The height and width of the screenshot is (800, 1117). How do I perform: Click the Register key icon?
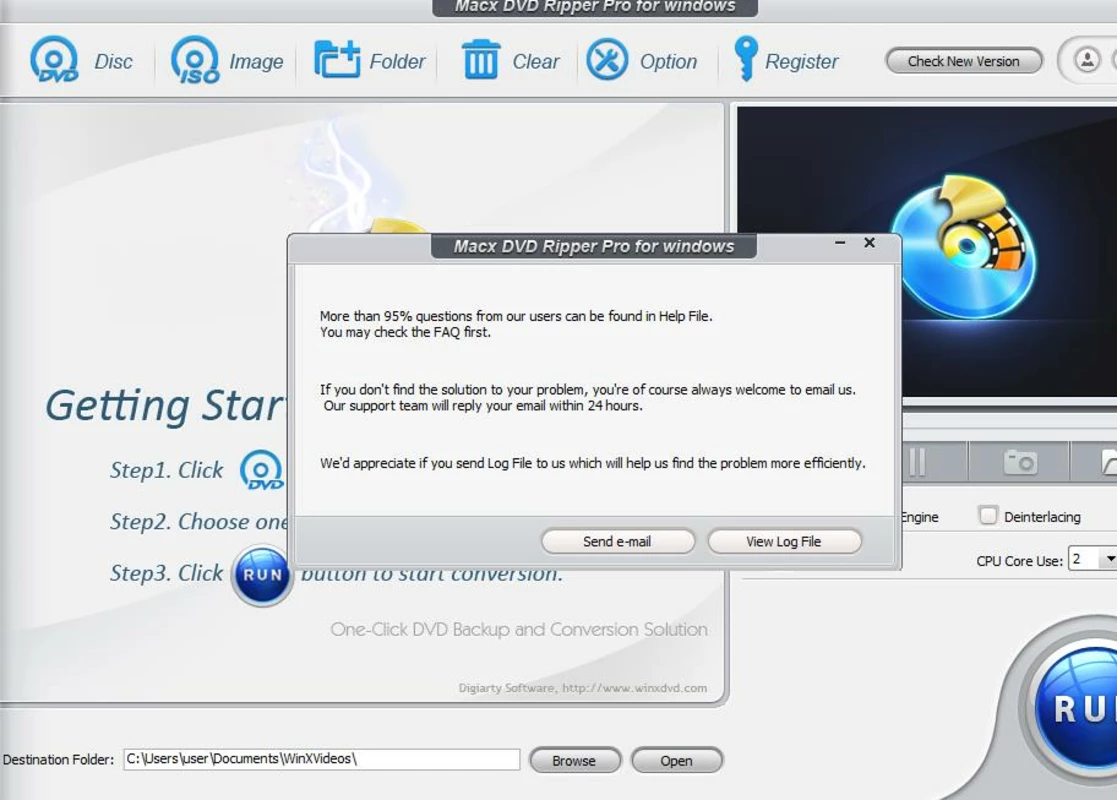click(x=746, y=58)
